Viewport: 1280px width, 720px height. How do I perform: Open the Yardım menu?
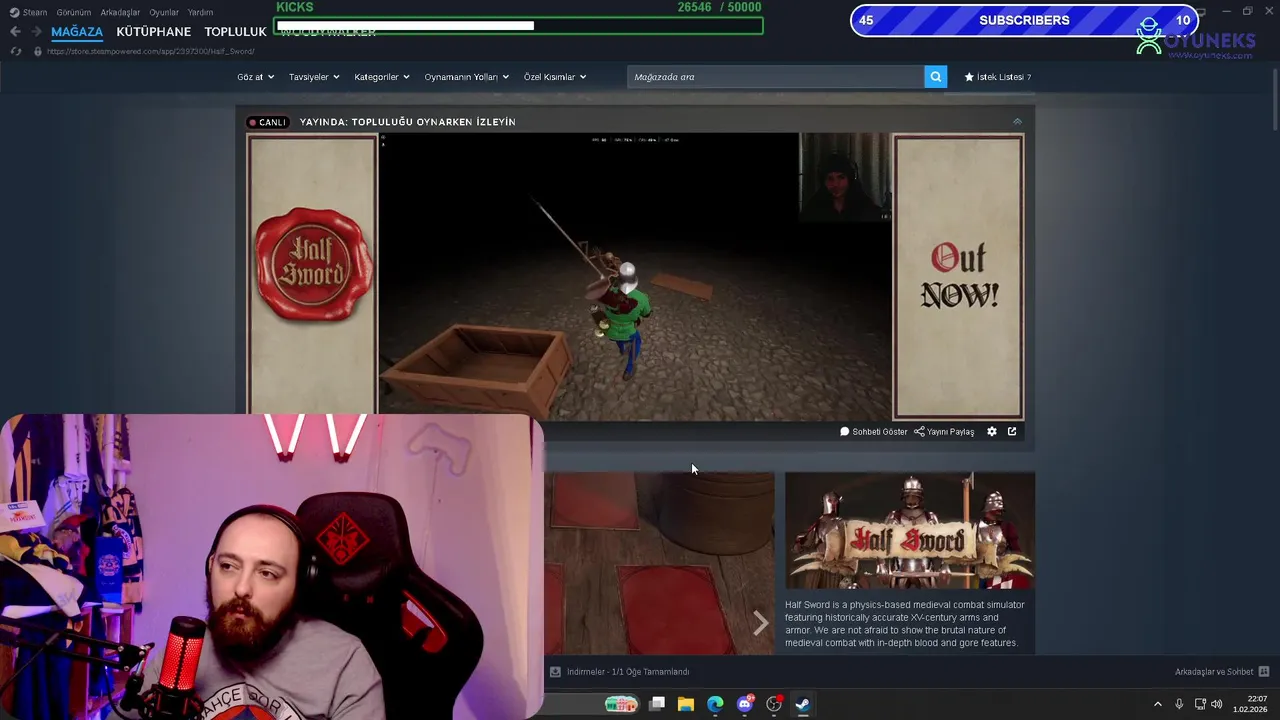click(200, 12)
